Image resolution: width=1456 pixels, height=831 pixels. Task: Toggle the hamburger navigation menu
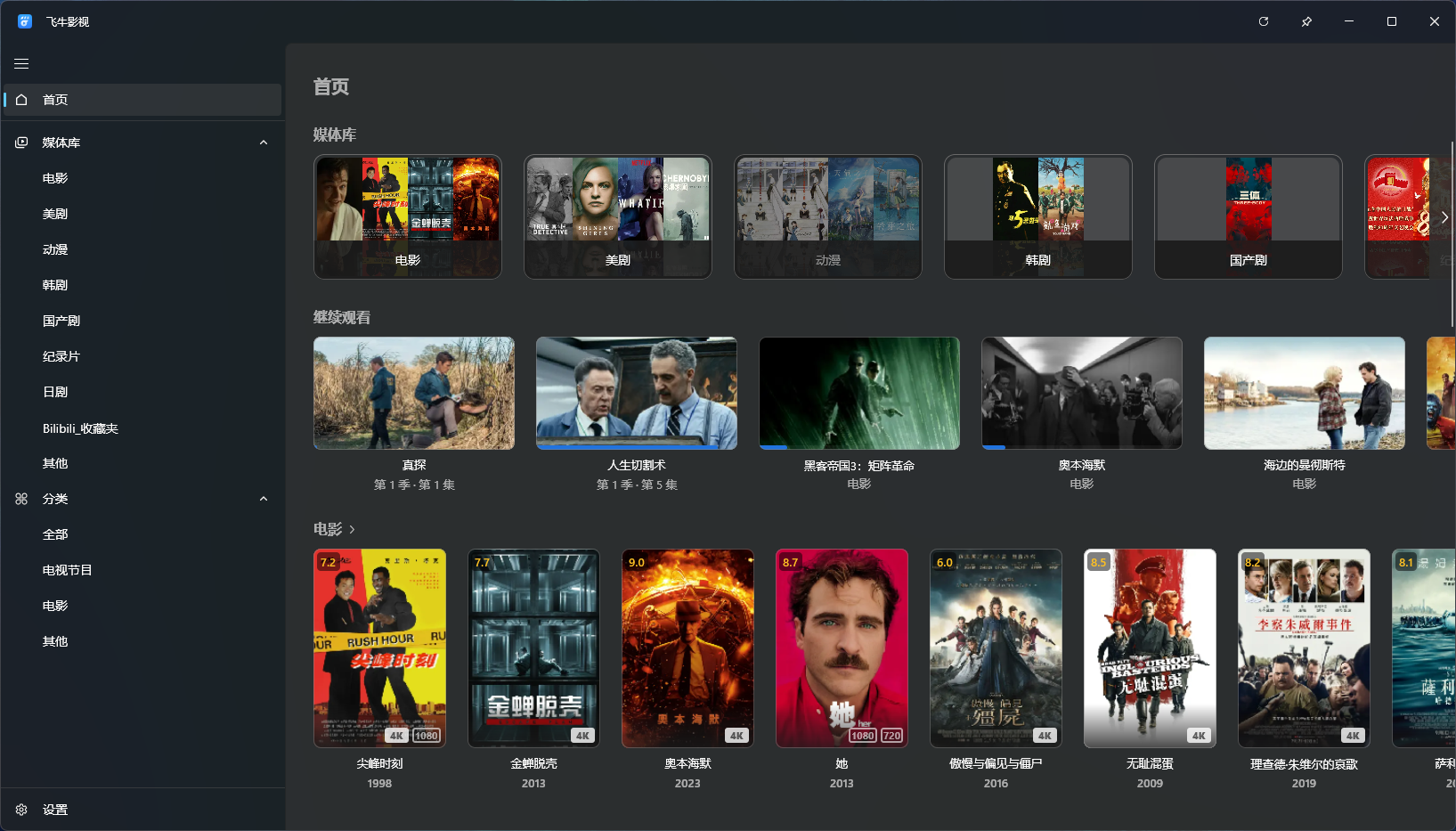point(21,64)
